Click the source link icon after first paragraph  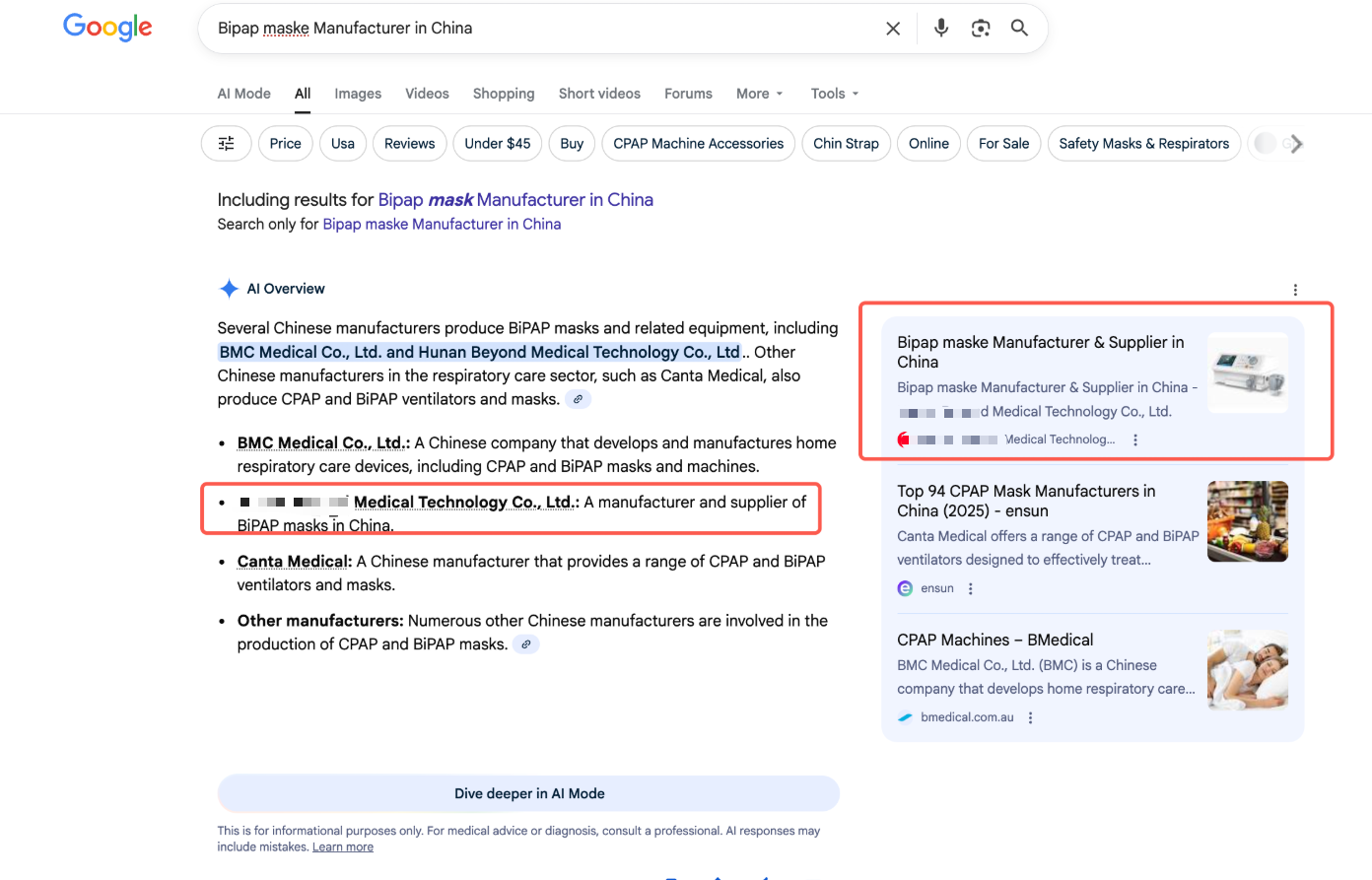pos(579,399)
